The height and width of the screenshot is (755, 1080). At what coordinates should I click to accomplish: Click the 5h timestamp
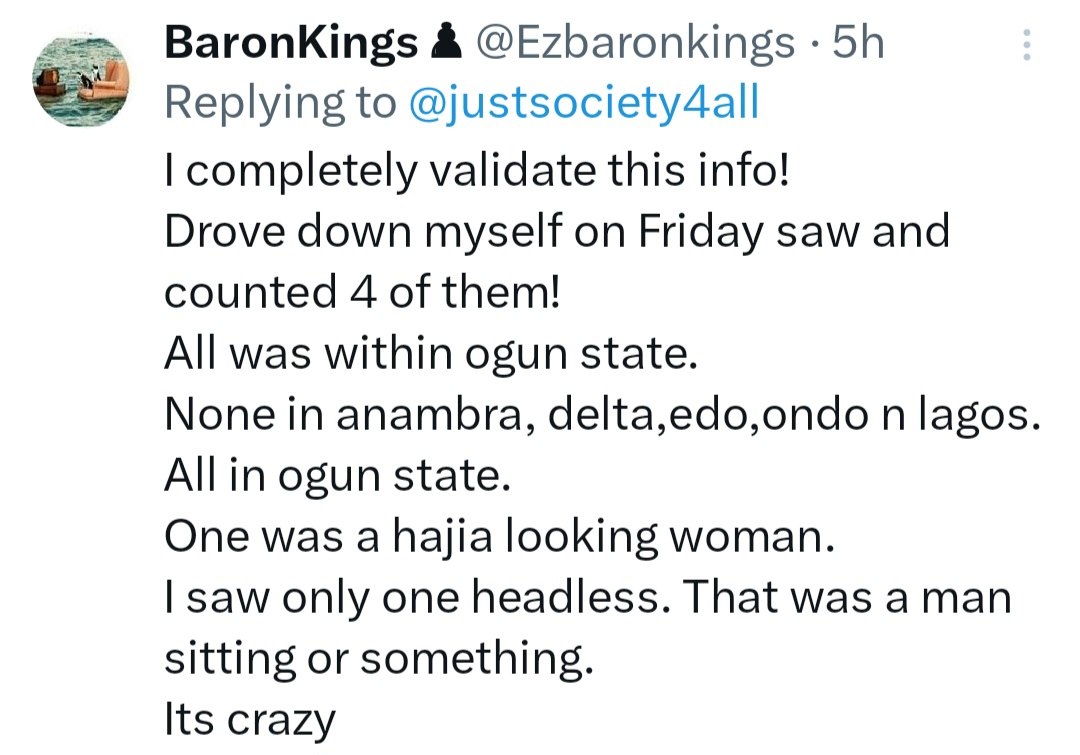click(859, 45)
